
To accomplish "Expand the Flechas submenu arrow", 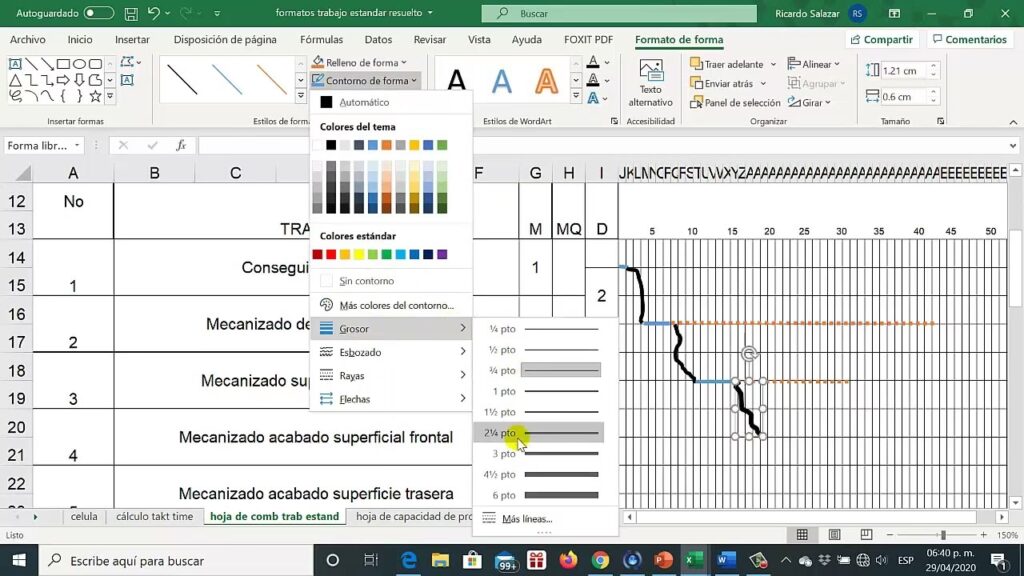I will pos(462,399).
